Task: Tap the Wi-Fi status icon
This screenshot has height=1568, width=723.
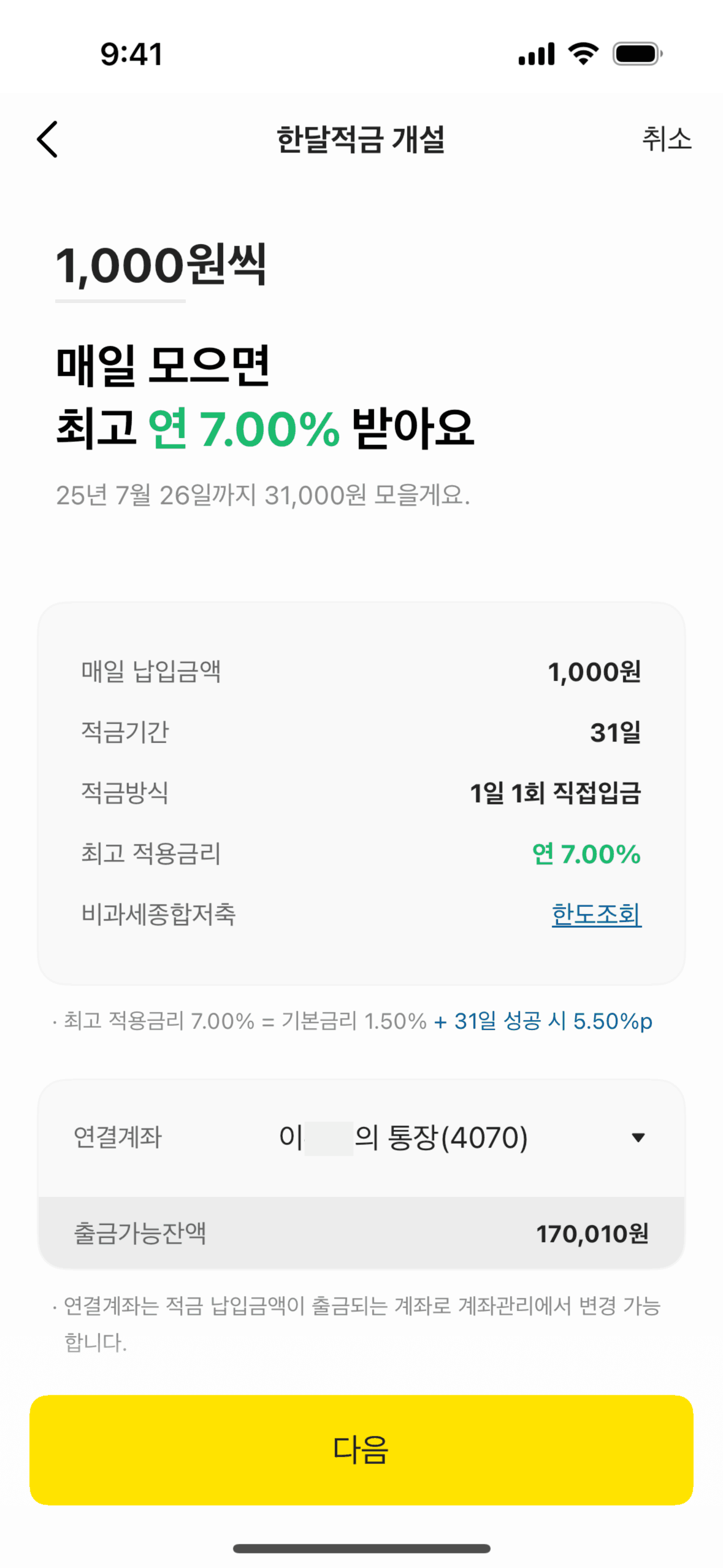Action: [x=583, y=54]
